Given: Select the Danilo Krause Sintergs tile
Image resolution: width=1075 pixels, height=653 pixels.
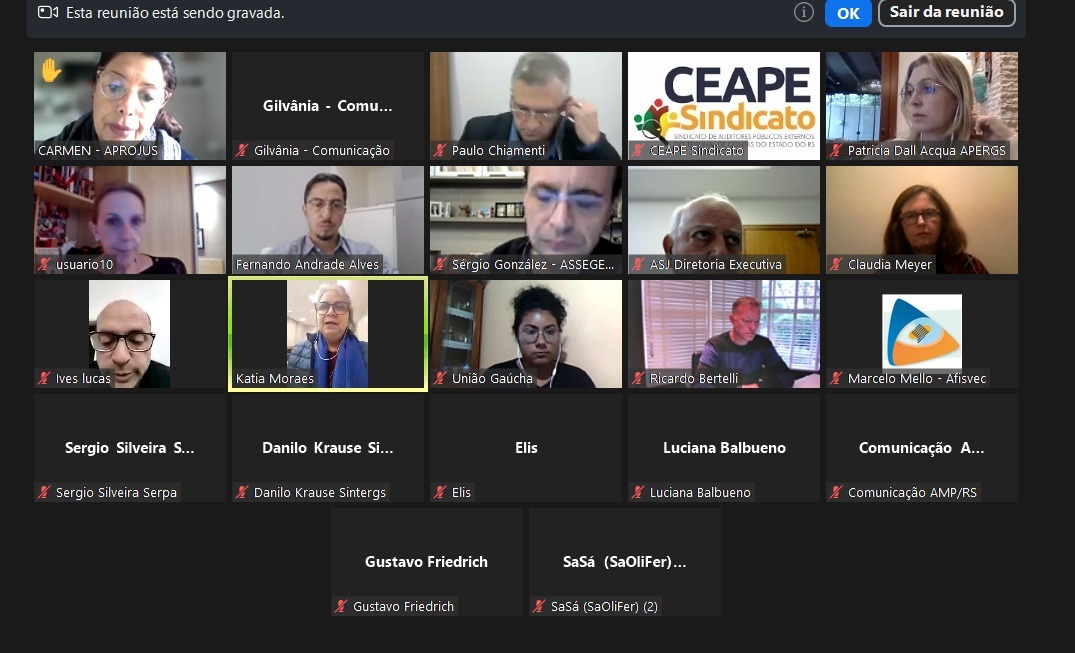Looking at the screenshot, I should point(328,448).
